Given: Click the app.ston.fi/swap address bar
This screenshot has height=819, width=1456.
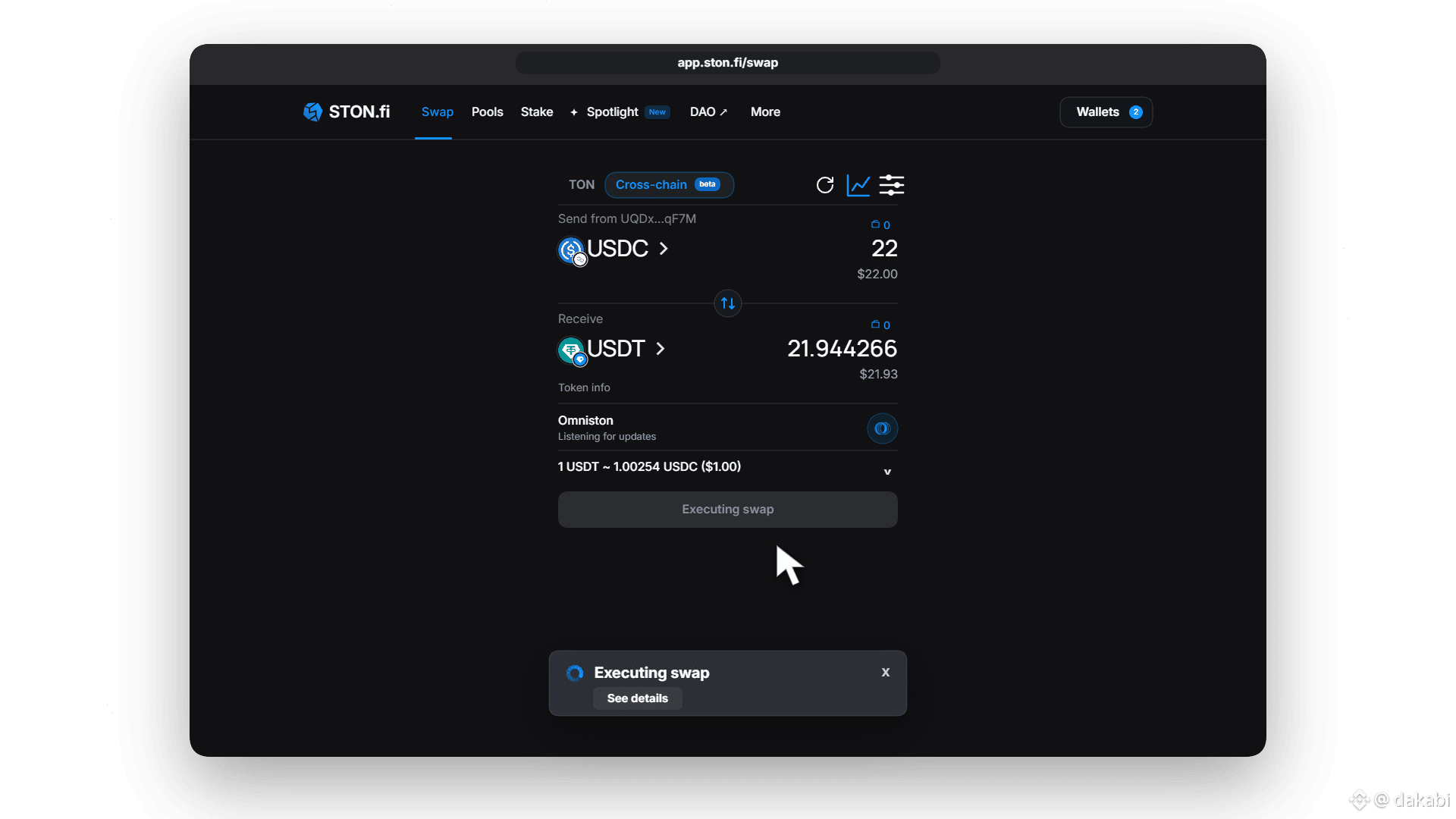Looking at the screenshot, I should (x=728, y=63).
